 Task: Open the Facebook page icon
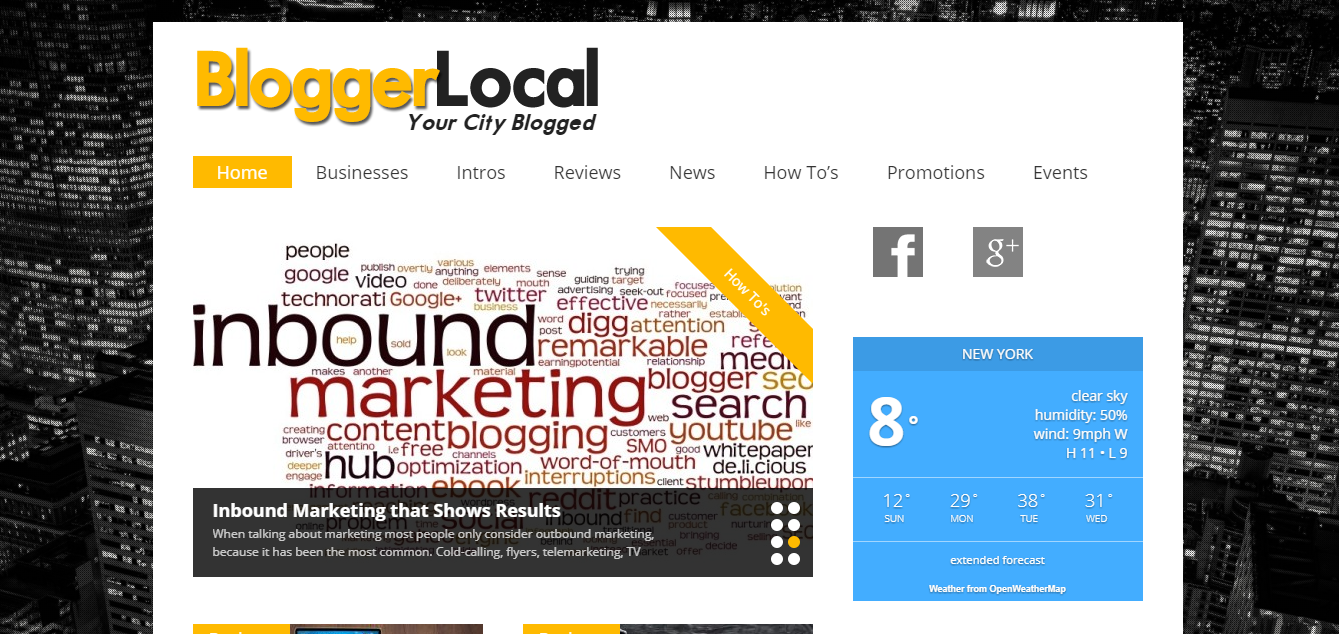click(x=898, y=252)
